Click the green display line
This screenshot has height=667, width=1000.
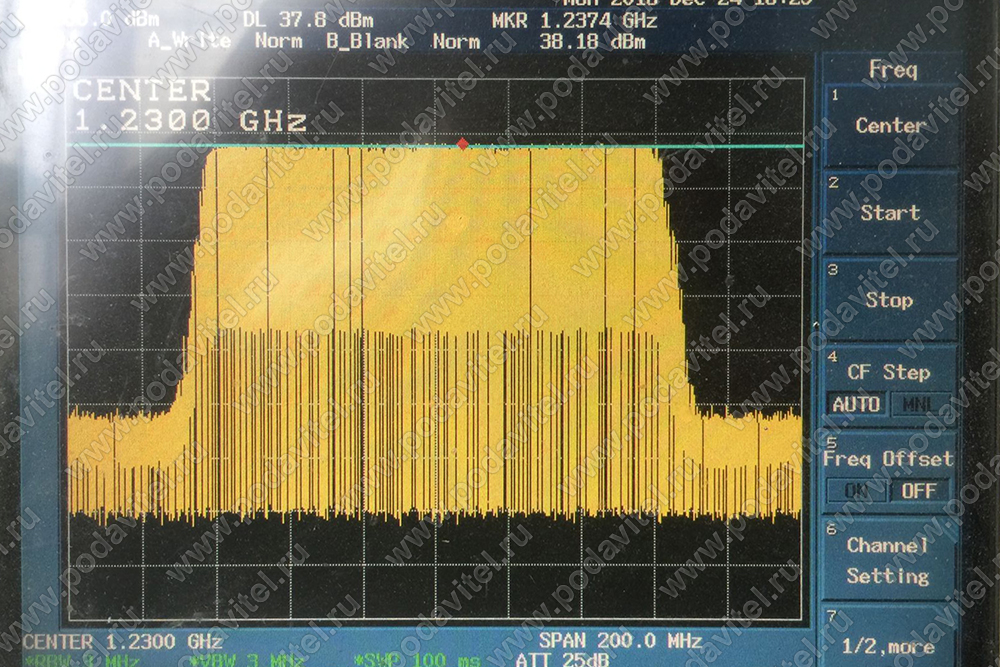[436, 146]
